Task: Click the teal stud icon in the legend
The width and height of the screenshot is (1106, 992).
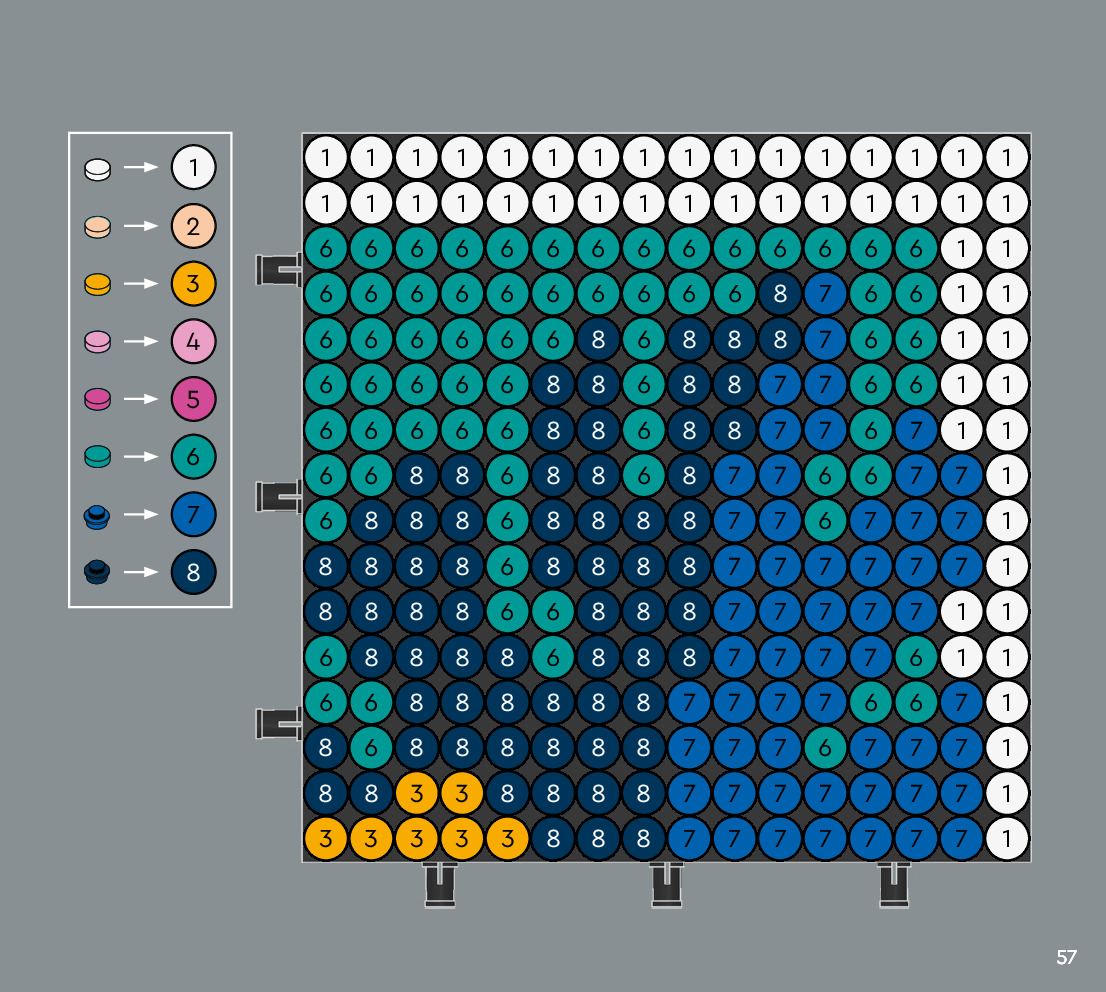Action: (97, 457)
